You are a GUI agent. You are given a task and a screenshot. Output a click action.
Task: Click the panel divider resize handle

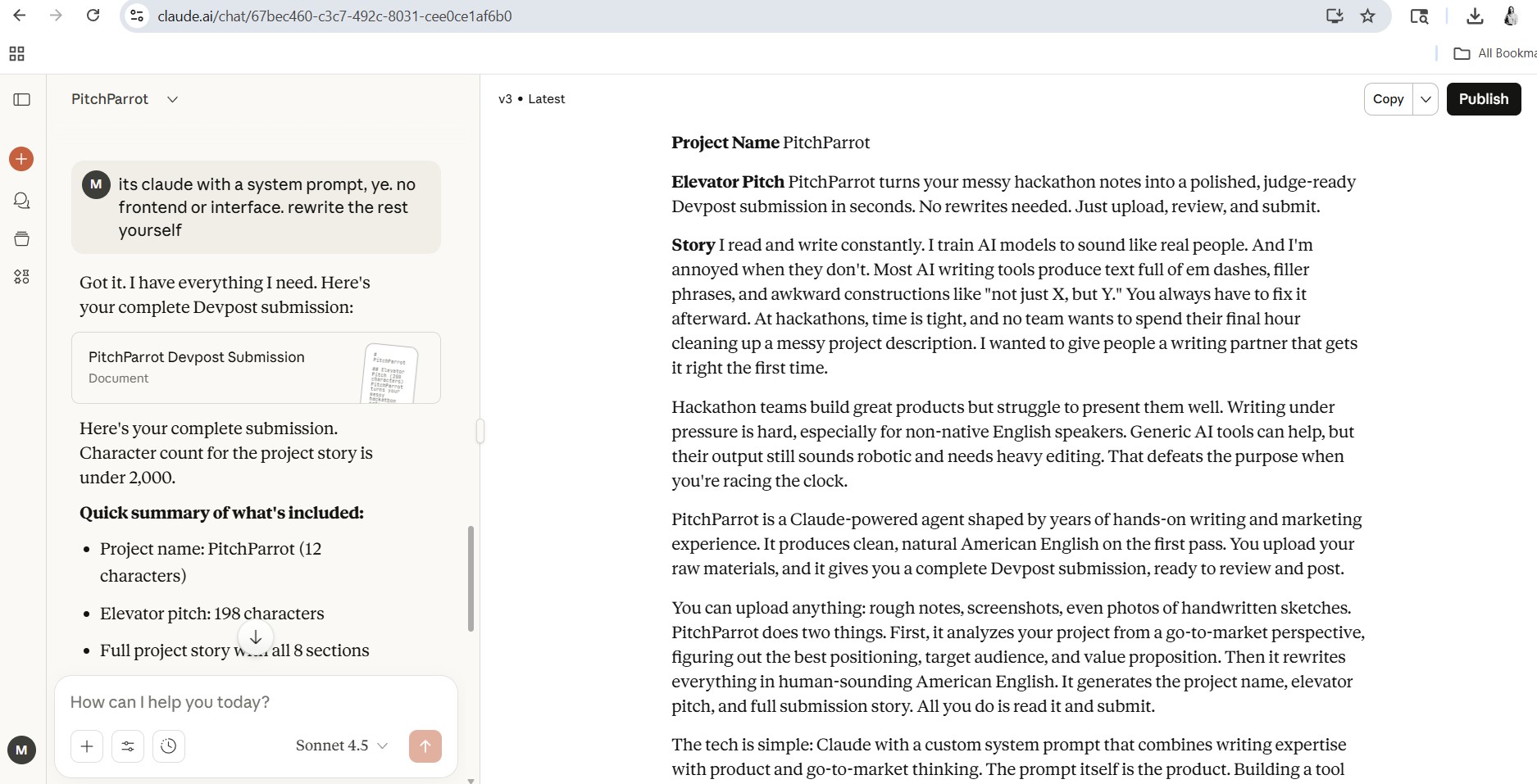[x=480, y=431]
